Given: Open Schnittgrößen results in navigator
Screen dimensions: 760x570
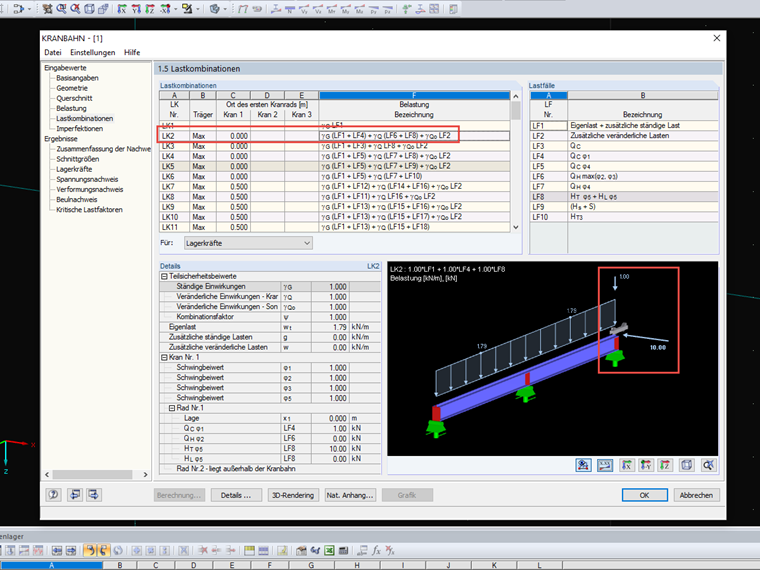Looking at the screenshot, I should [x=78, y=159].
